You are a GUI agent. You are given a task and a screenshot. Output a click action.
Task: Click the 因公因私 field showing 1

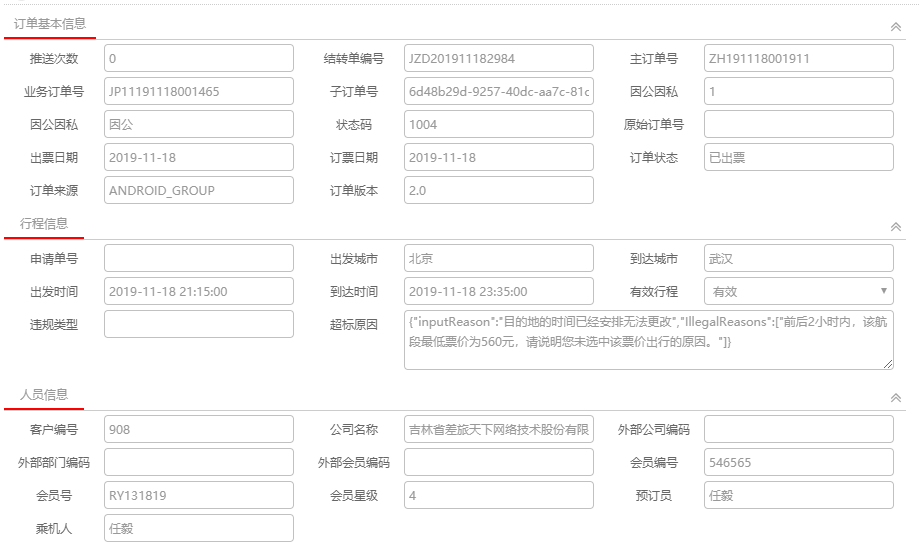(799, 91)
